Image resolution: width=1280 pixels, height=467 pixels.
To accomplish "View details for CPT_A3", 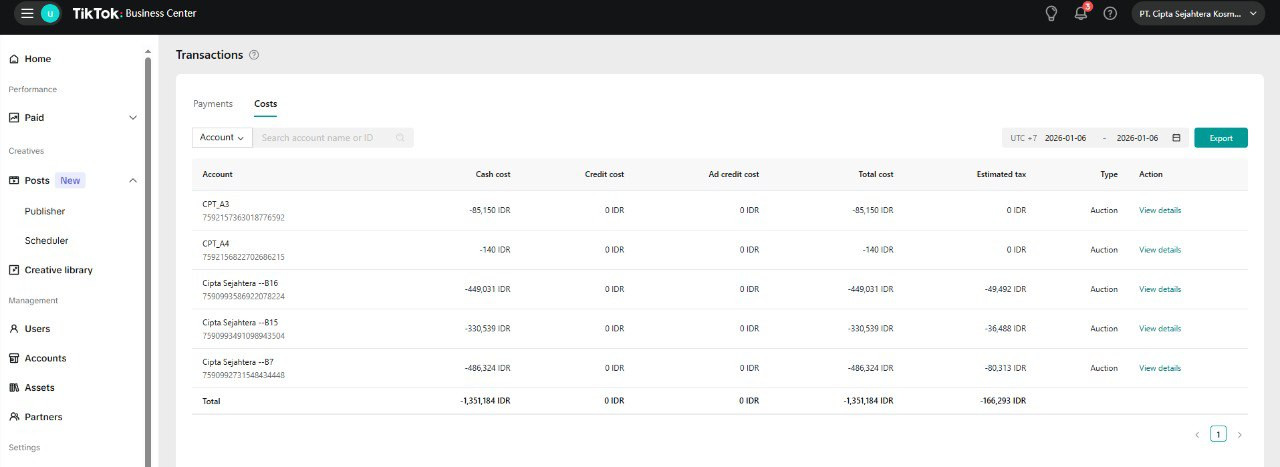I will click(x=1160, y=210).
